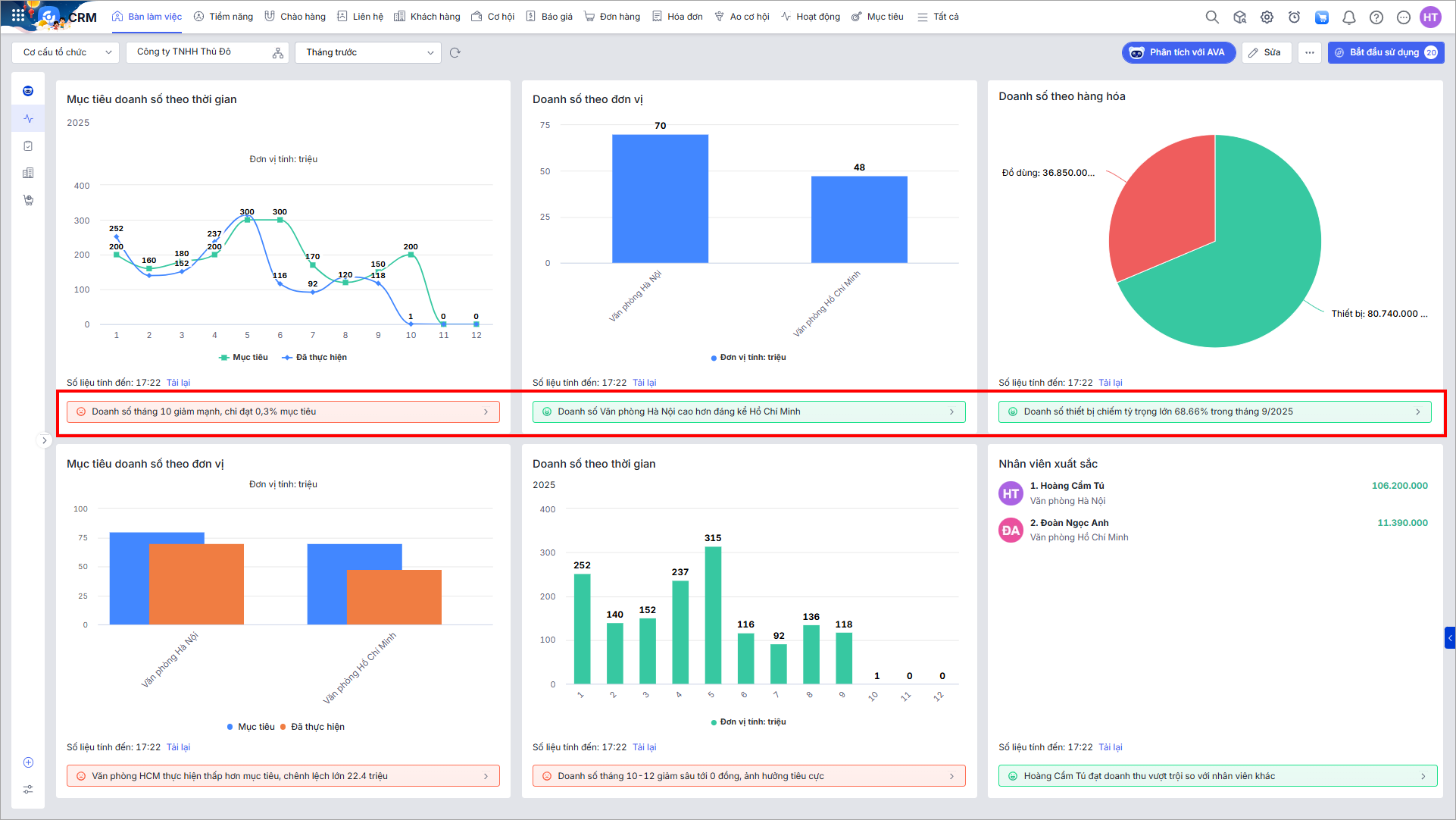Open the Tháng trước period dropdown

coord(368,52)
